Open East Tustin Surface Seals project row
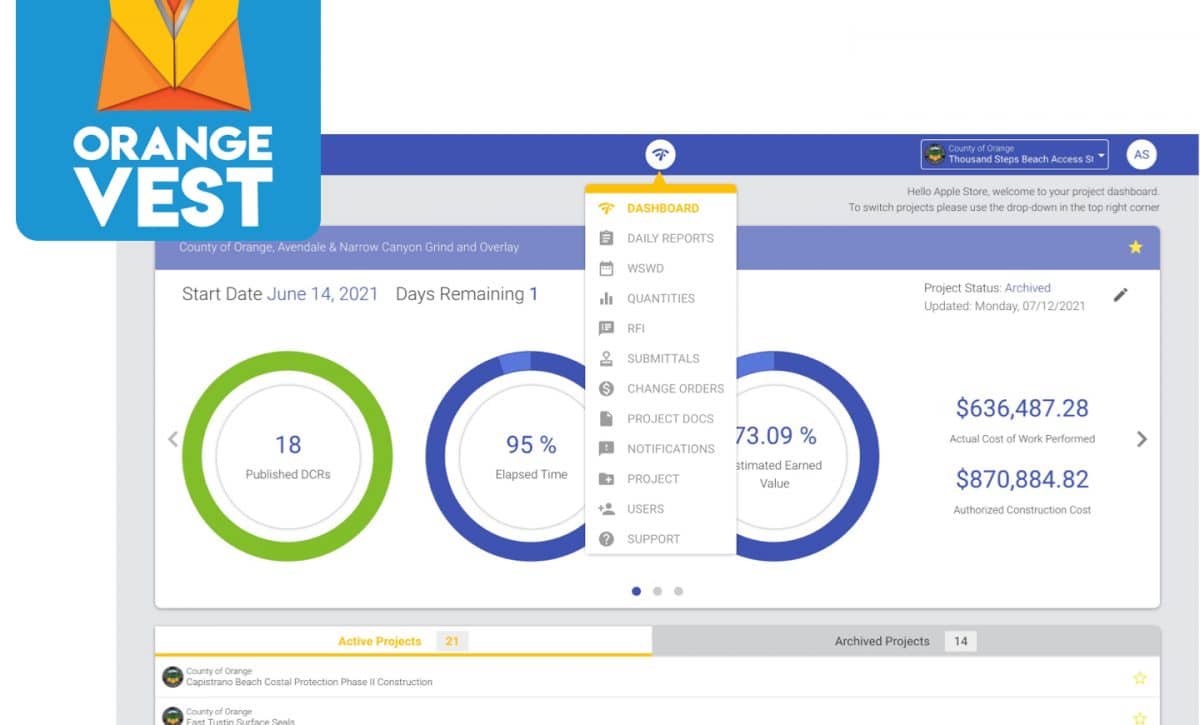Image resolution: width=1200 pixels, height=725 pixels. (657, 712)
